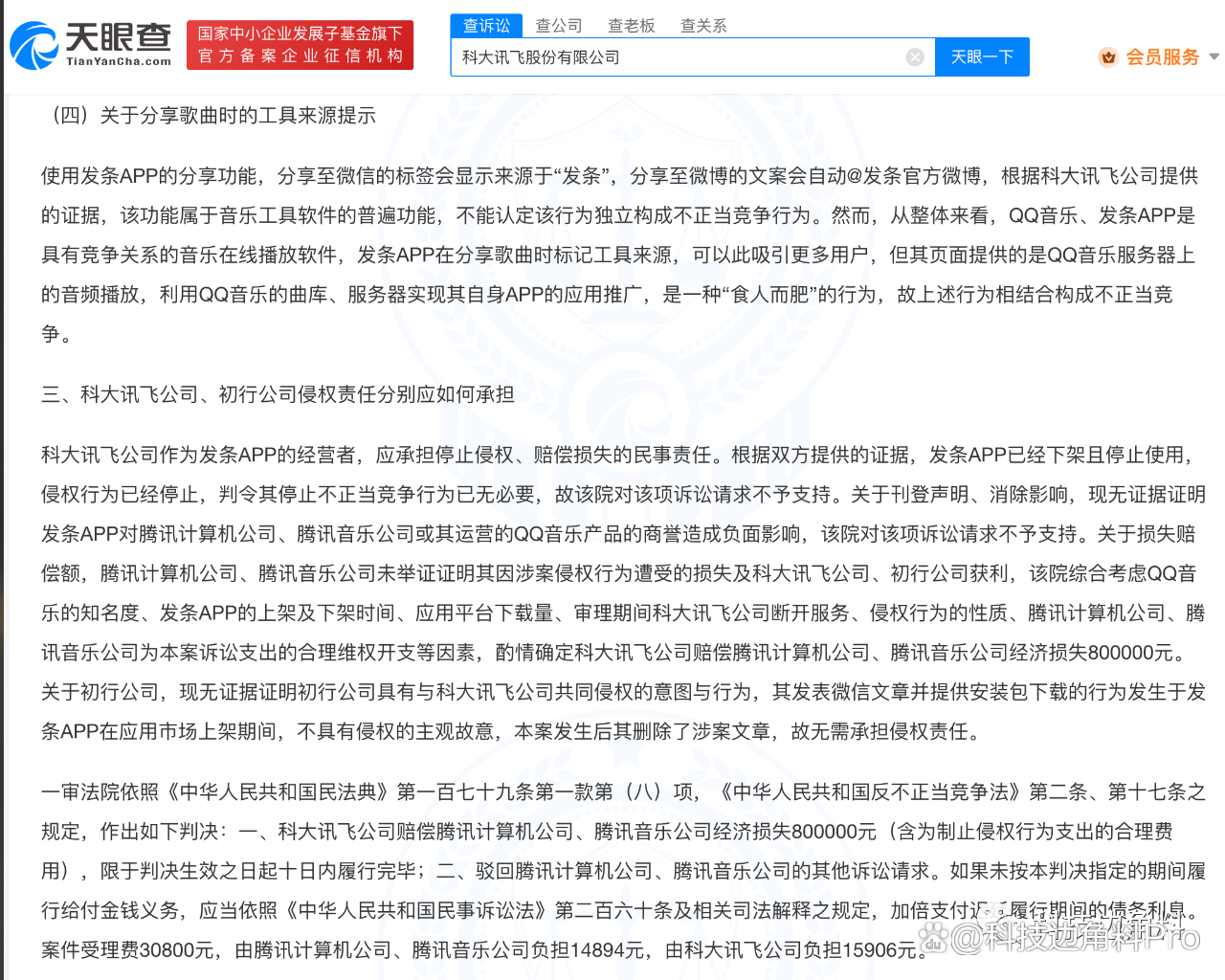Switch to the 查关系 tab
1225x980 pixels.
[703, 26]
